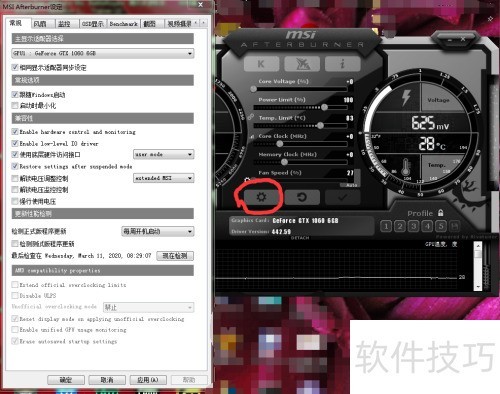The image size is (500, 394).
Task: Open settings via the gear icon
Action: tap(261, 197)
